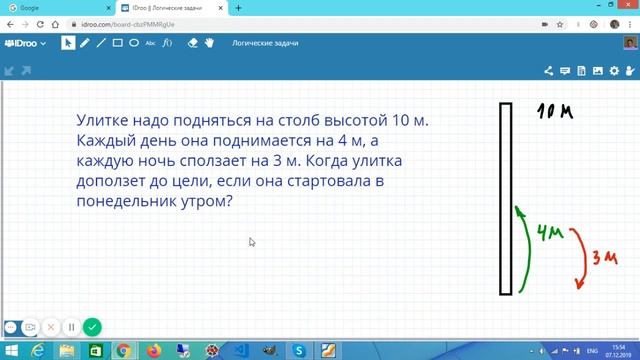640x360 pixels.
Task: Select the snail problem text block
Action: 253,160
